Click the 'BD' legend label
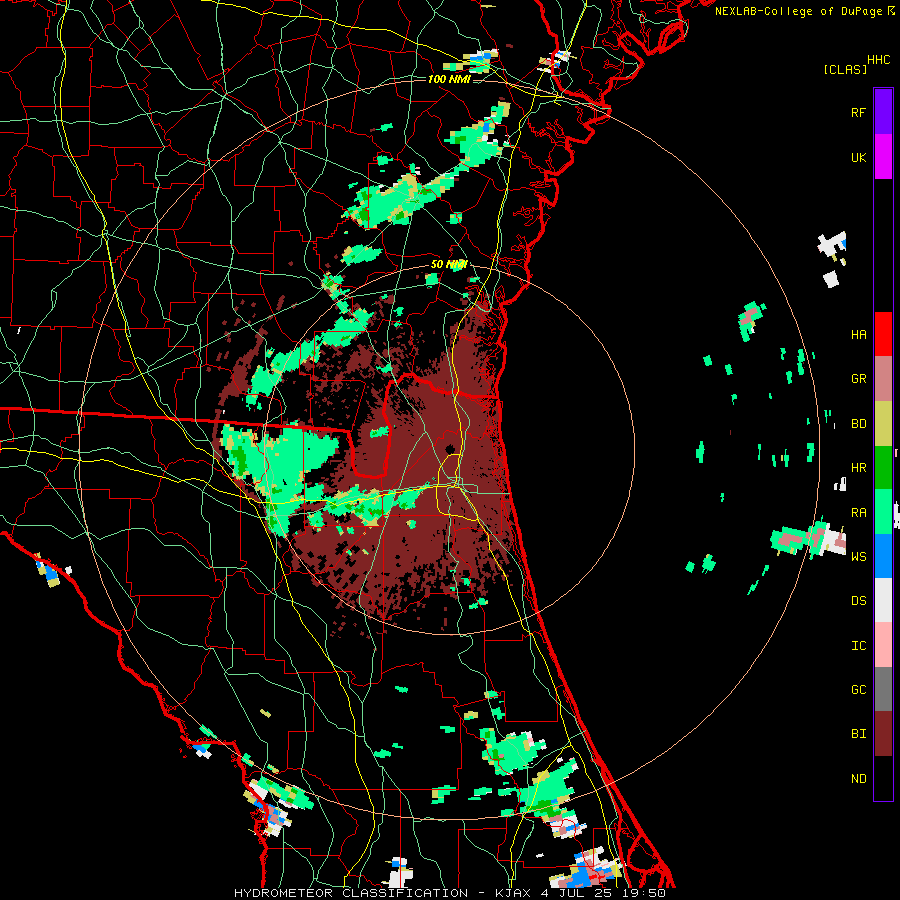 pyautogui.click(x=858, y=424)
